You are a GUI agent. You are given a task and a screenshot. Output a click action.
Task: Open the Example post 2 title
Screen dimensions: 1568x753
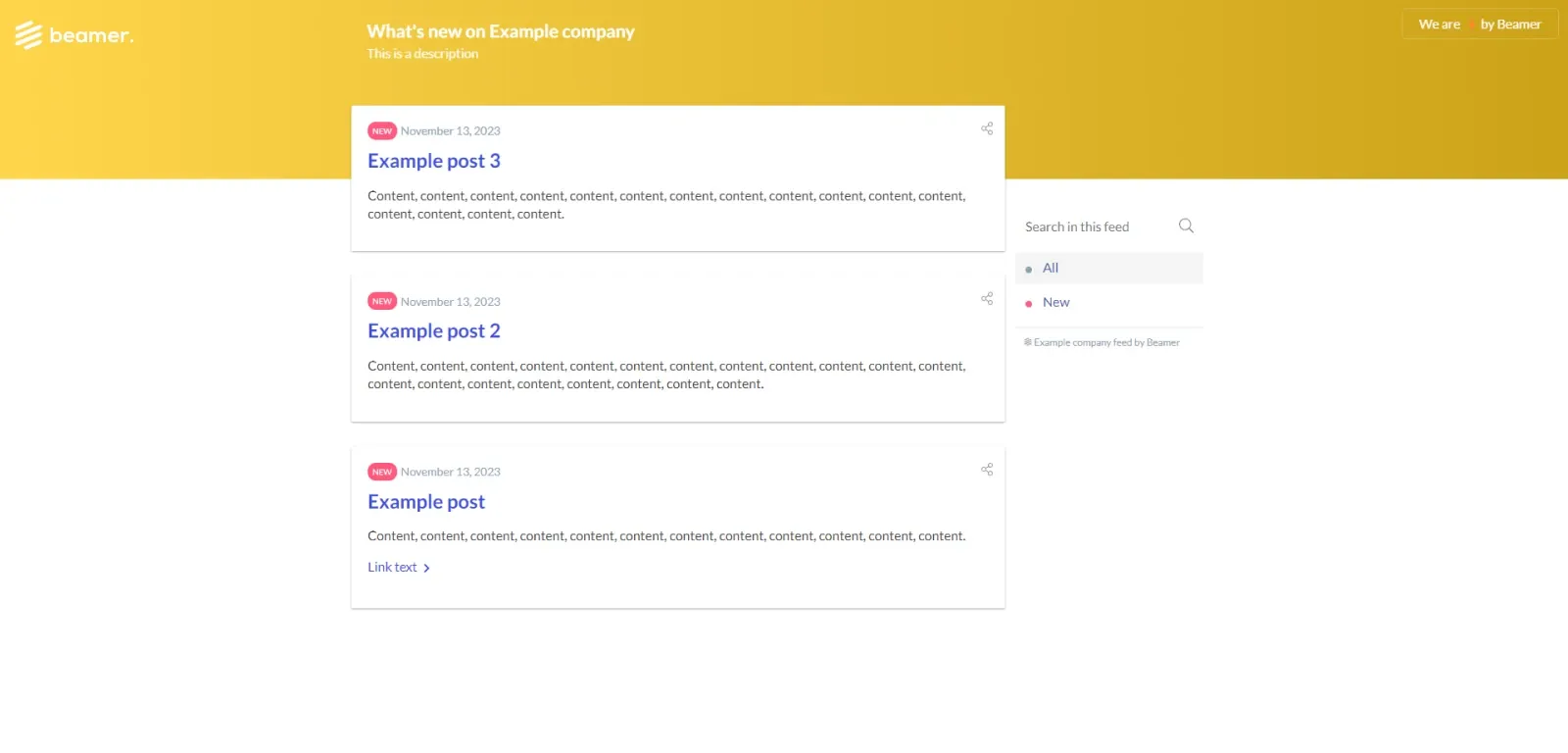pos(434,331)
